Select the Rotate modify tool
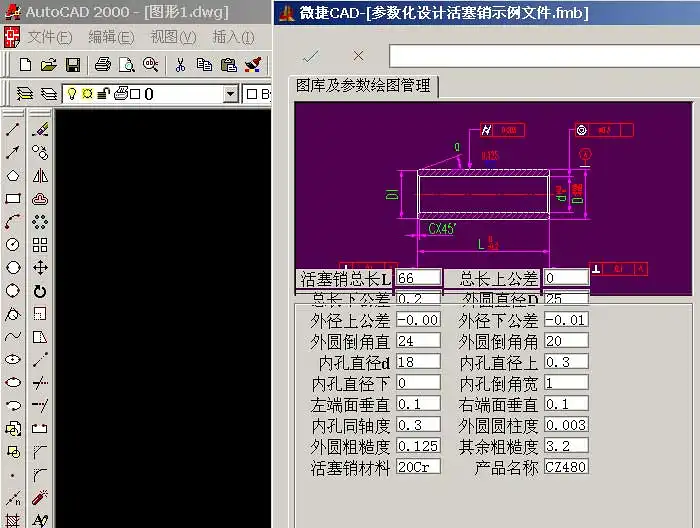 (x=40, y=291)
